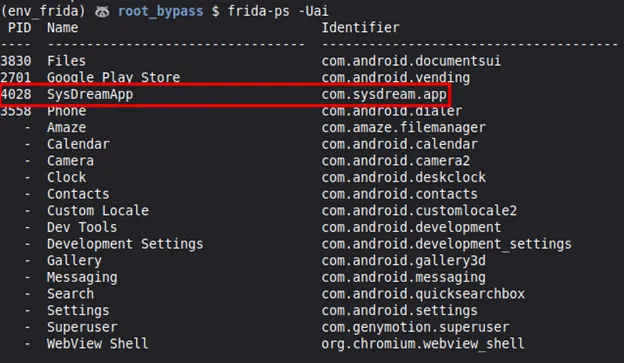Click the 'Phone' app name
Image resolution: width=624 pixels, height=363 pixels.
[x=66, y=111]
